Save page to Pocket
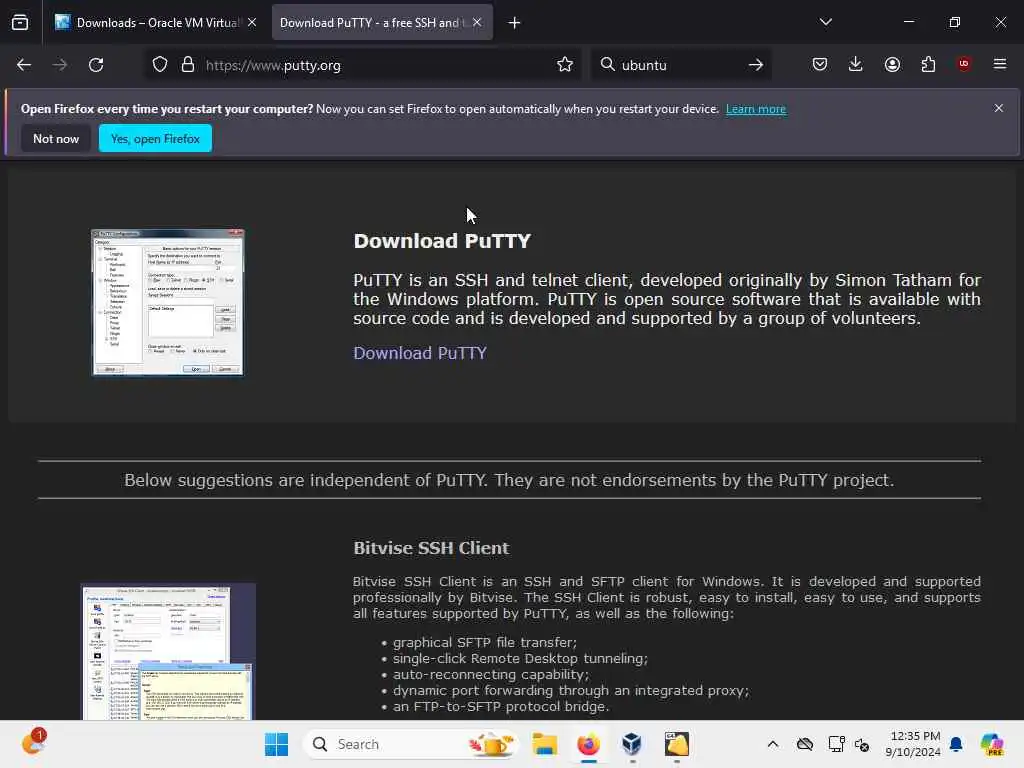This screenshot has width=1024, height=768. click(x=820, y=64)
